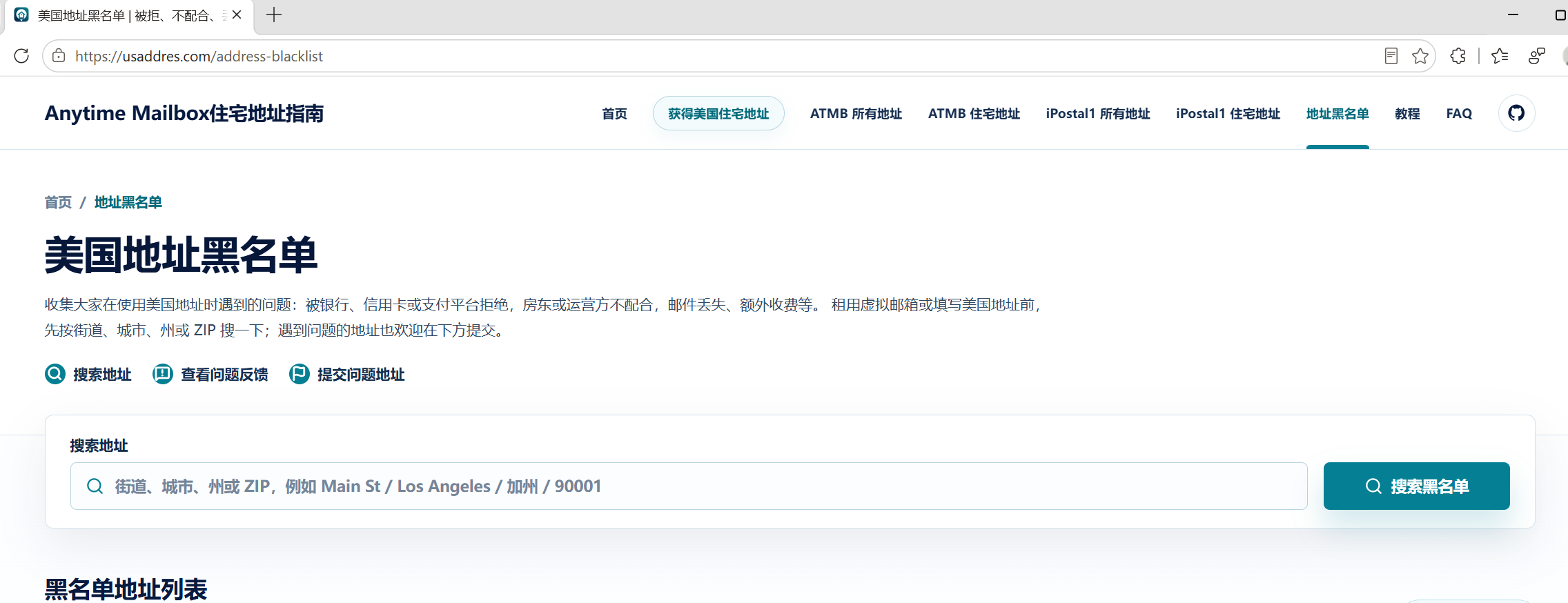The width and height of the screenshot is (1568, 603).
Task: Focus the address search input field
Action: tap(689, 486)
